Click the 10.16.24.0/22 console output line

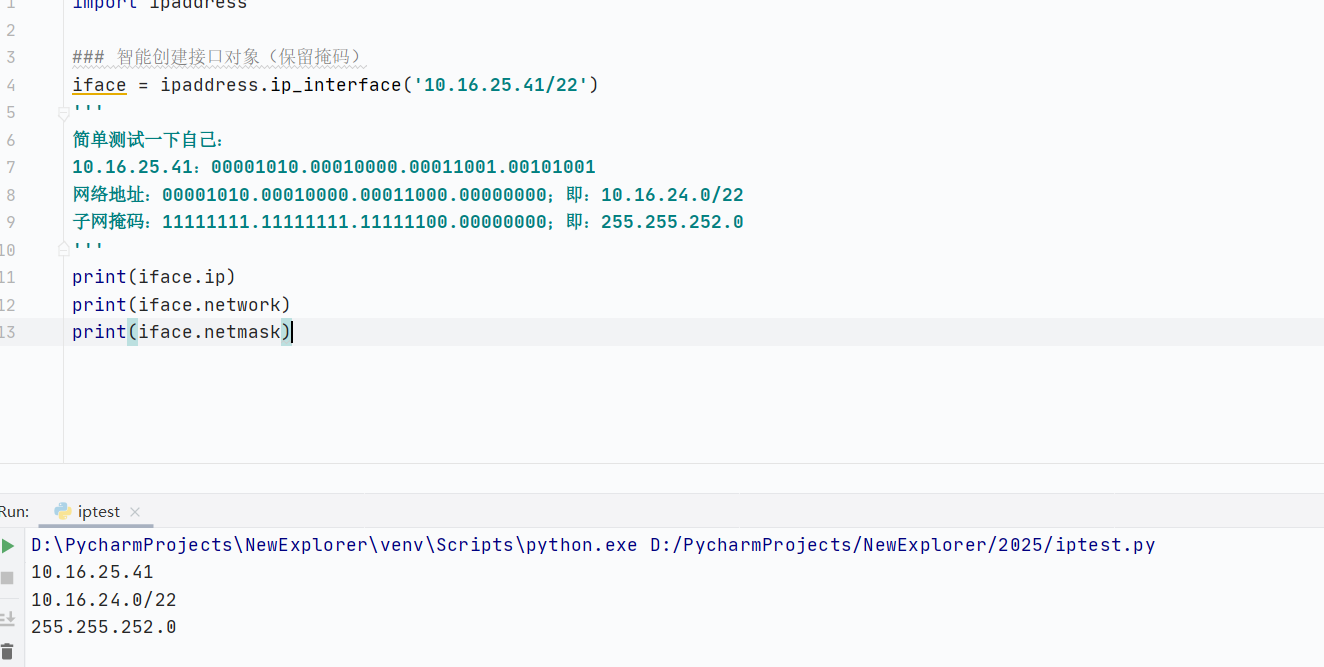103,600
